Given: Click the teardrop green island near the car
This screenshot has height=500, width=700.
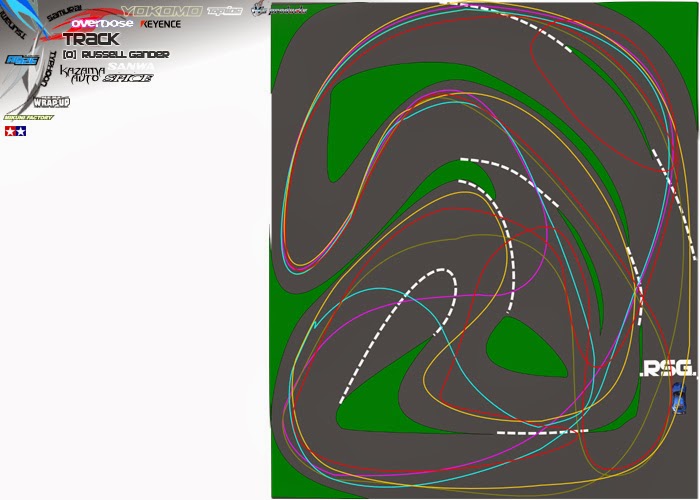Looking at the screenshot, I should [x=525, y=348].
